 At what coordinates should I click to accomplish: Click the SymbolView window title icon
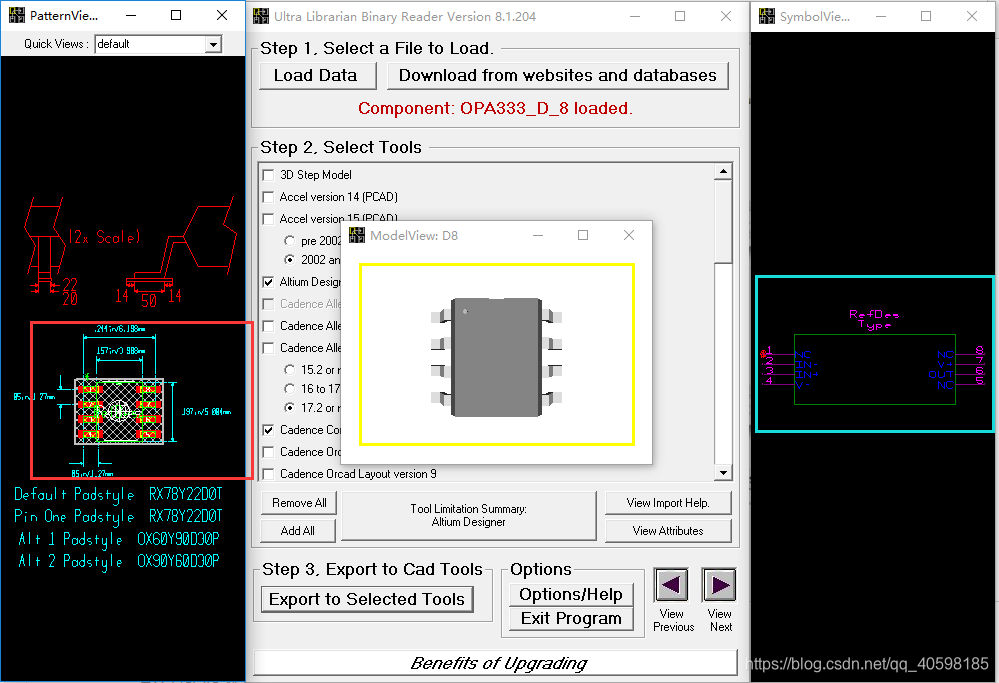tap(767, 16)
